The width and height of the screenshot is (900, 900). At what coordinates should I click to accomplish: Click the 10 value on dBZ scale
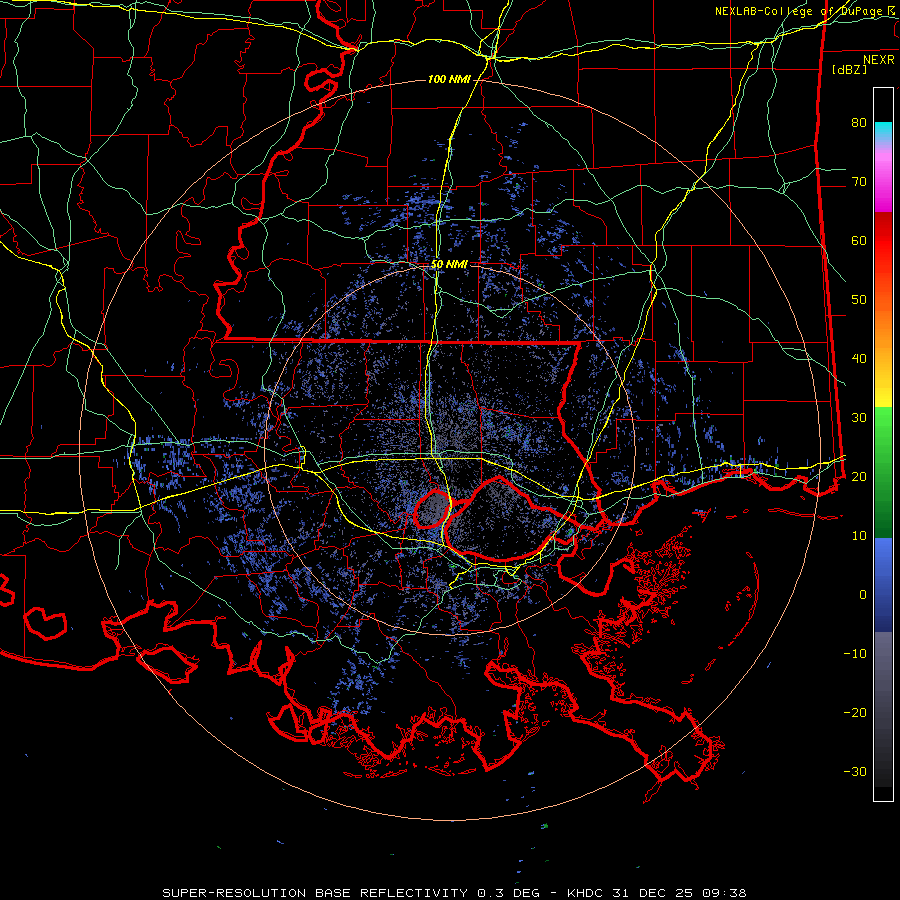(859, 536)
